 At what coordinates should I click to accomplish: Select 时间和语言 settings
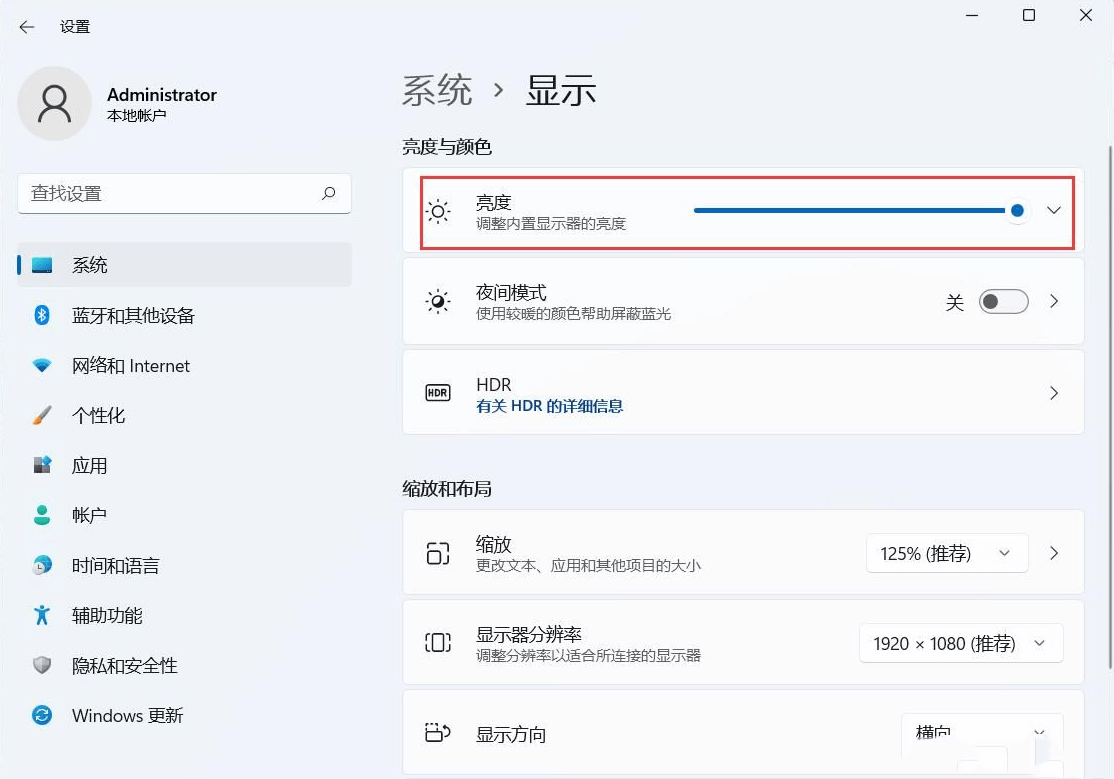(x=125, y=565)
